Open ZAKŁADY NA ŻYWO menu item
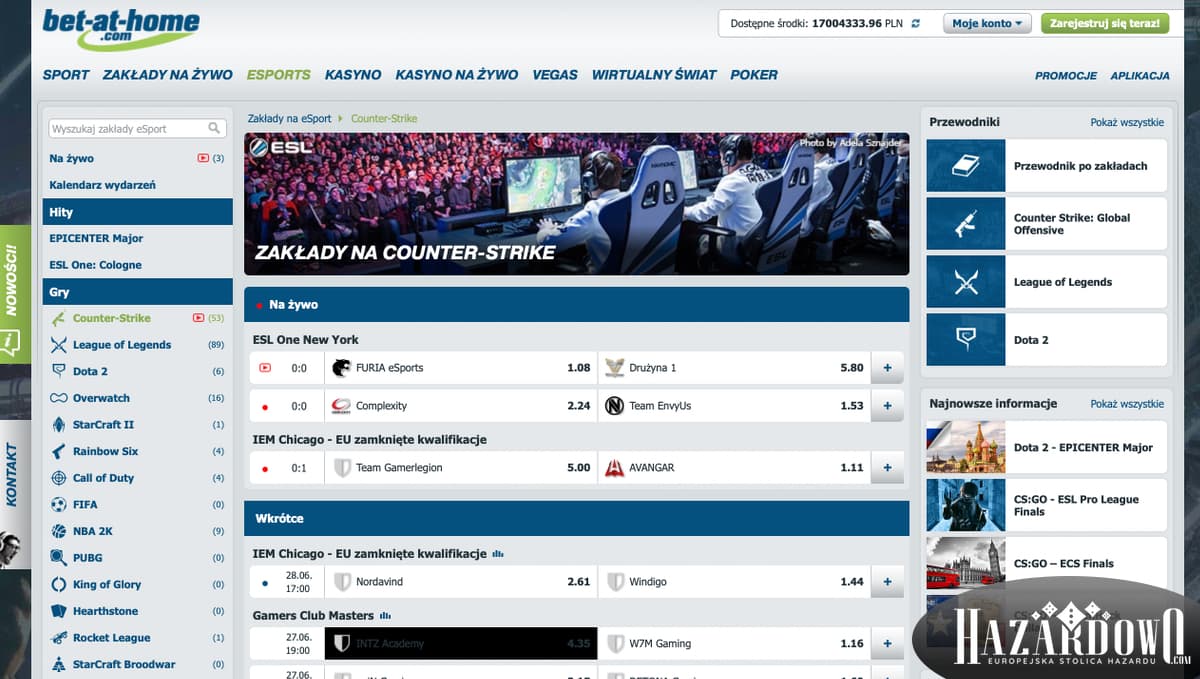The height and width of the screenshot is (679, 1200). (x=167, y=75)
